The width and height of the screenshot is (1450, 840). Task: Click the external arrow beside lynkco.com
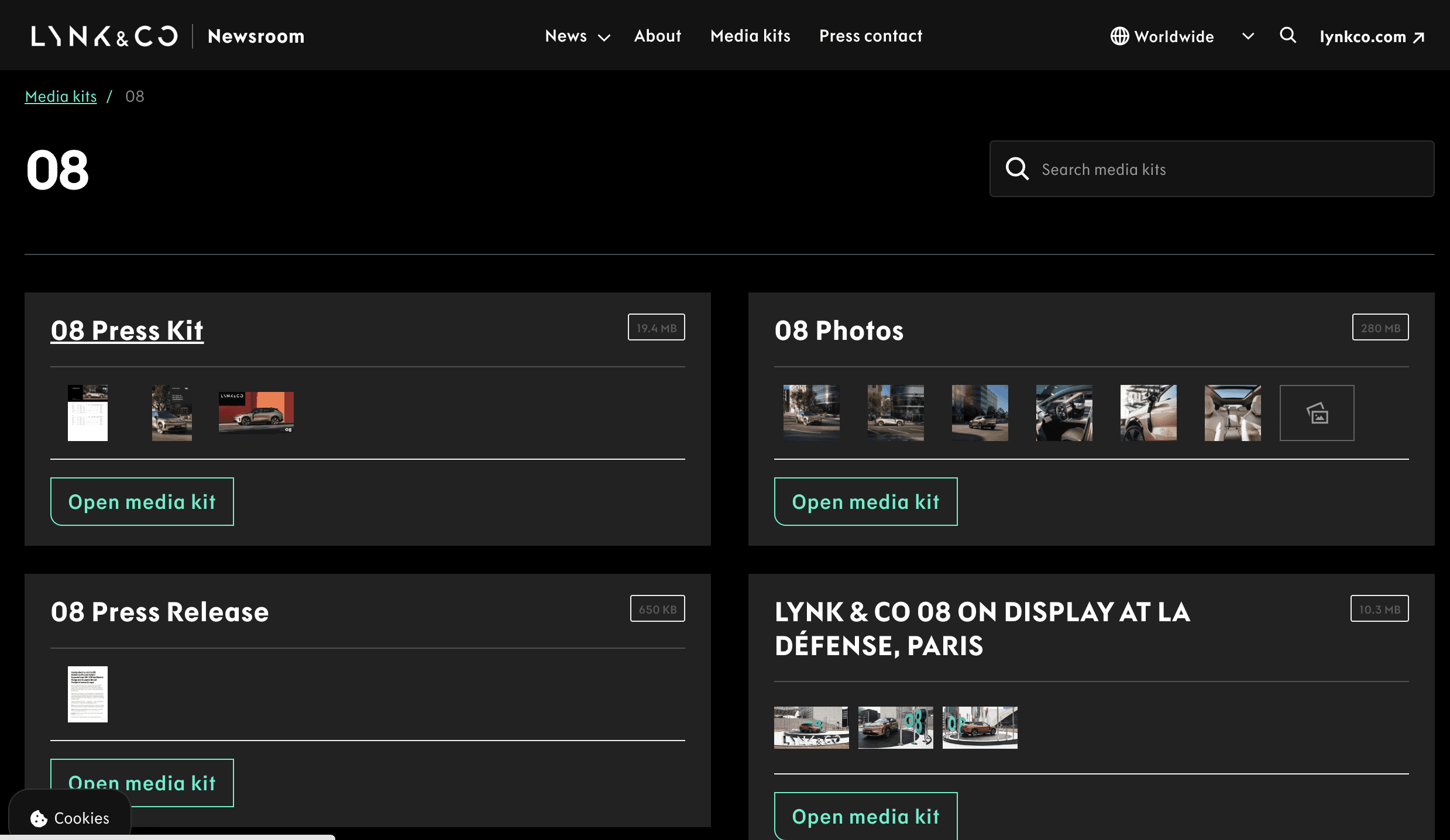[x=1419, y=37]
